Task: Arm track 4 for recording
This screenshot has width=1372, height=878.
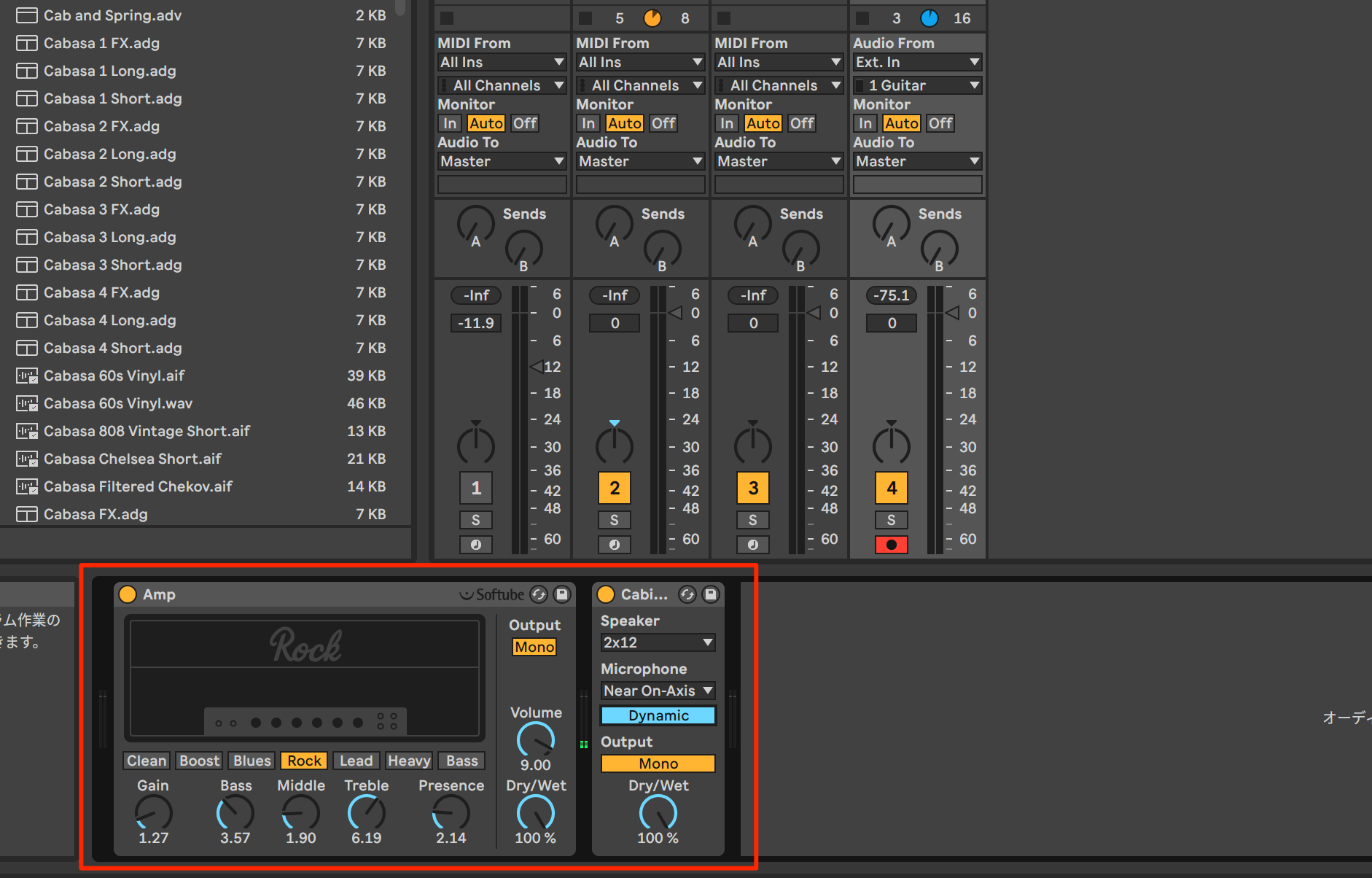Action: [x=892, y=545]
